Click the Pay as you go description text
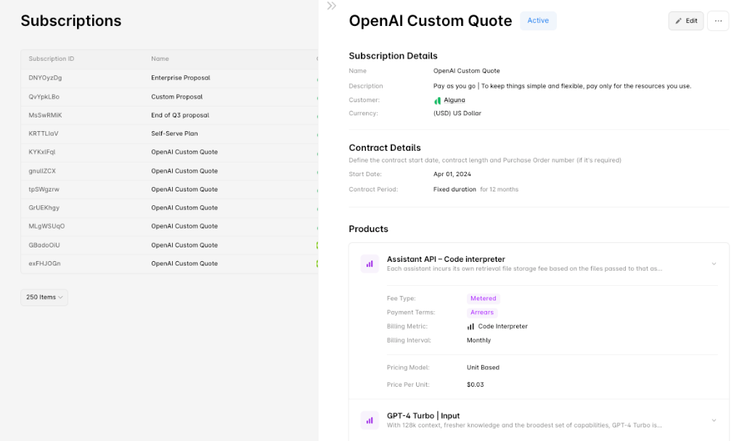 point(562,86)
